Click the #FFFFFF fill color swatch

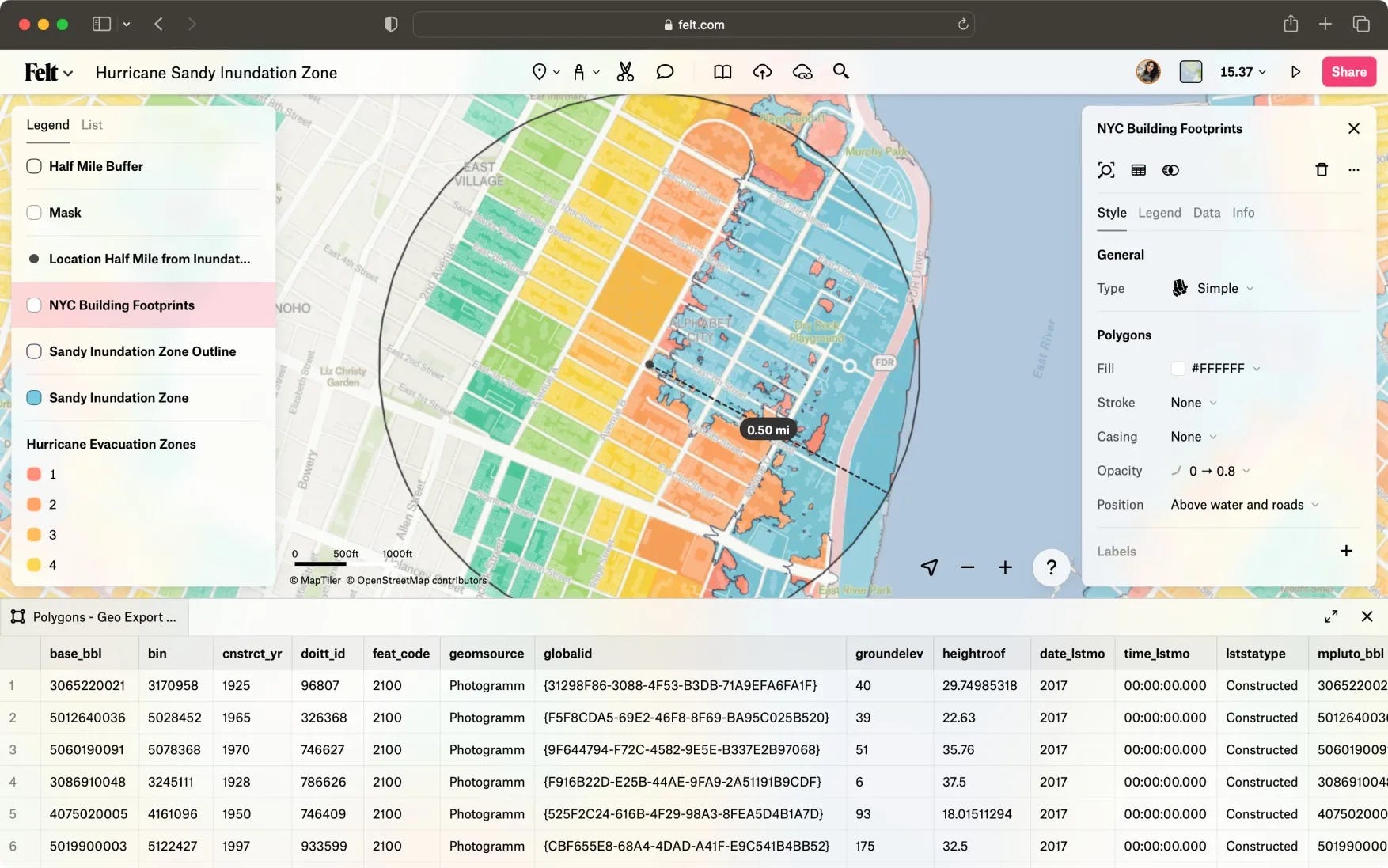point(1178,369)
